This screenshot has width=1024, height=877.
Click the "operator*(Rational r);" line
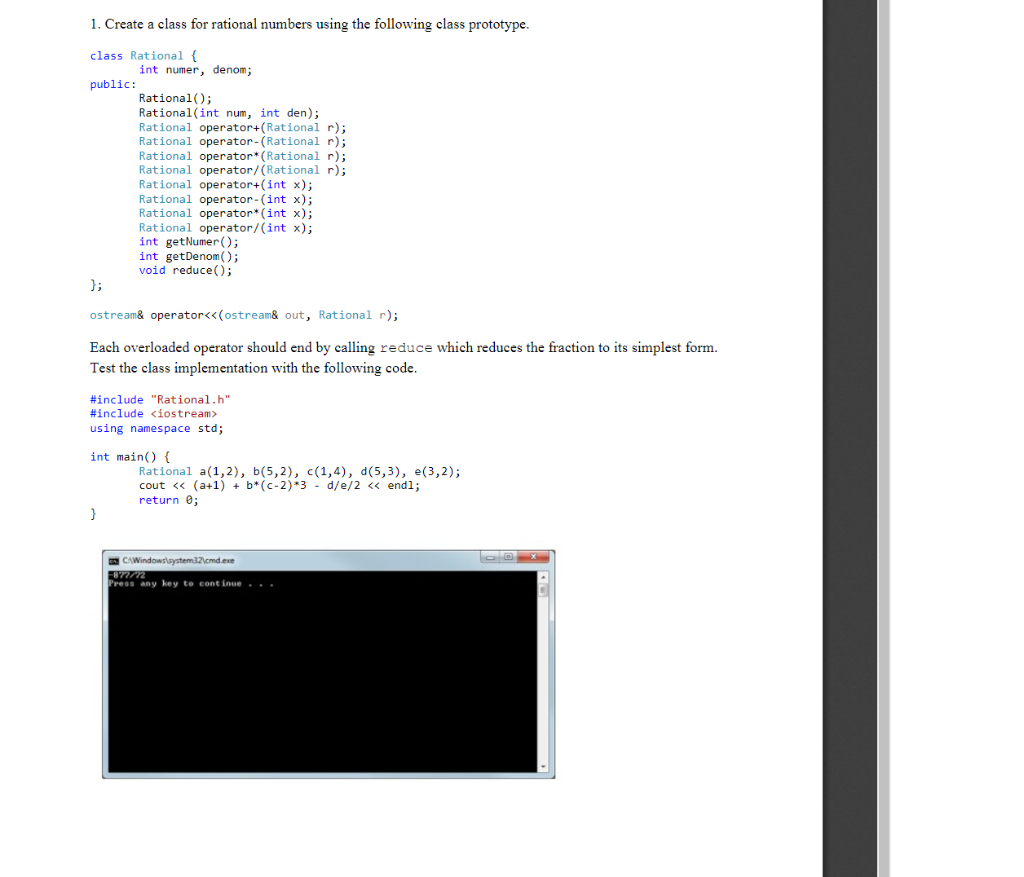coord(242,156)
